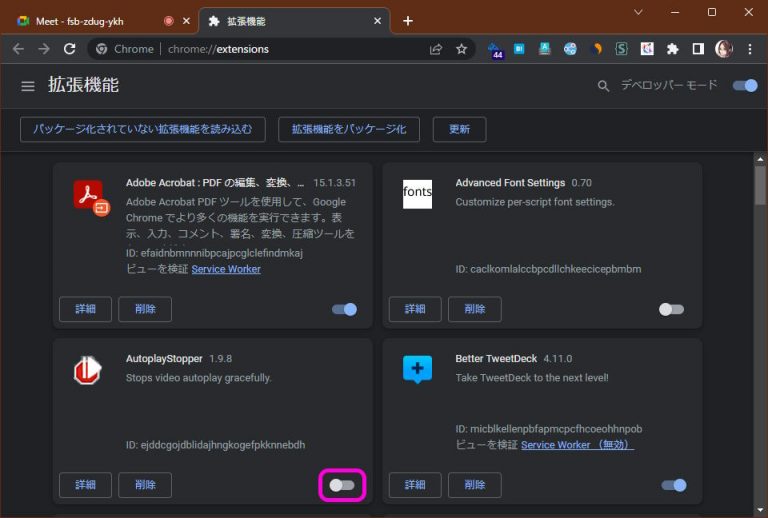This screenshot has width=768, height=518.
Task: Open the blue square extension icon in toolbar
Action: pyautogui.click(x=519, y=48)
